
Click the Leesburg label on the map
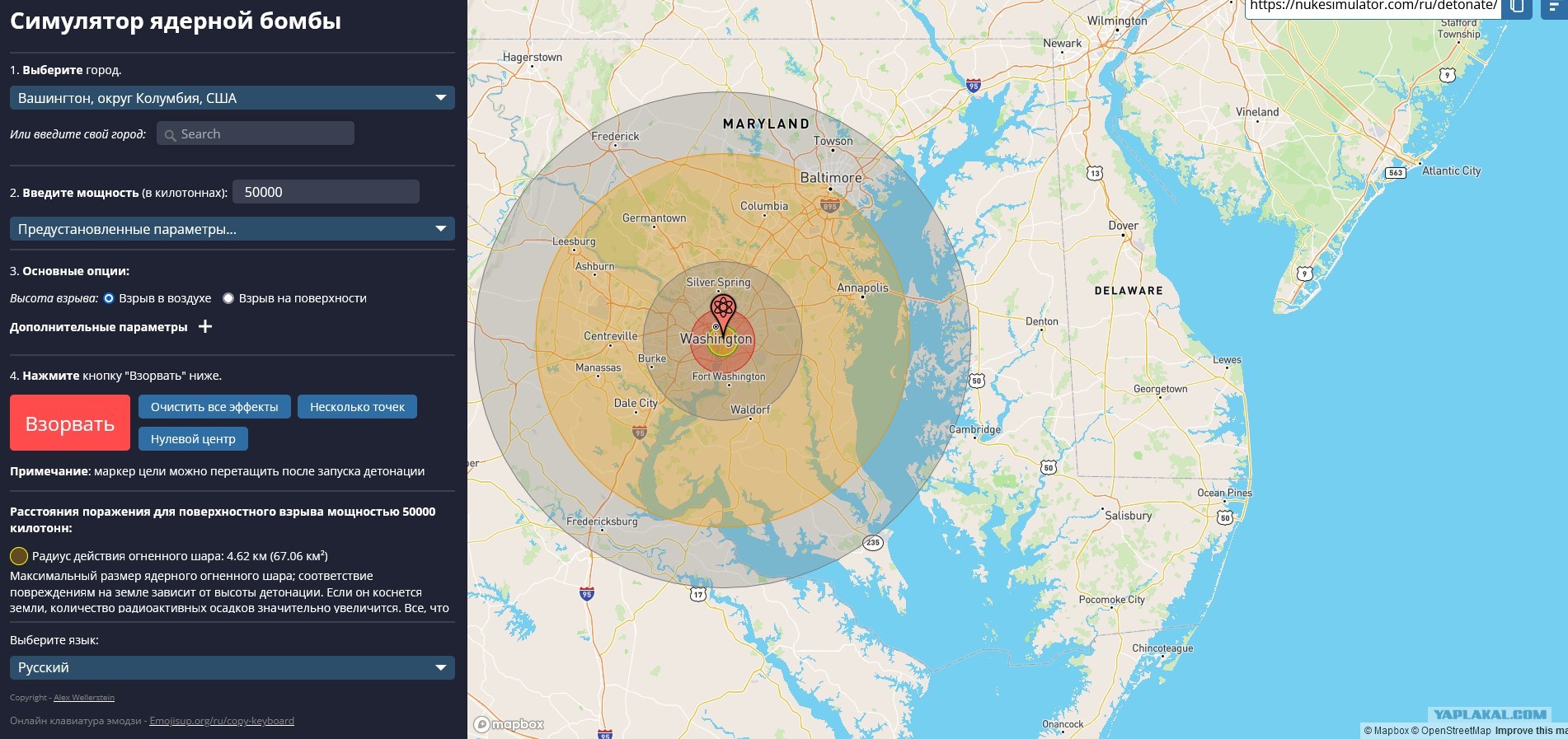(x=574, y=241)
